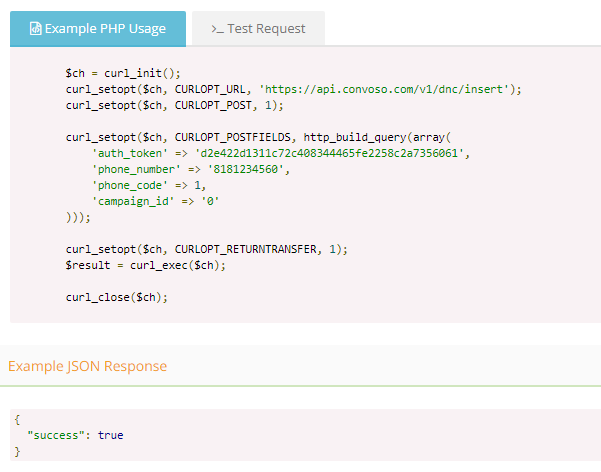Switch to the Test Request tab
Image resolution: width=601 pixels, height=472 pixels.
tap(258, 29)
